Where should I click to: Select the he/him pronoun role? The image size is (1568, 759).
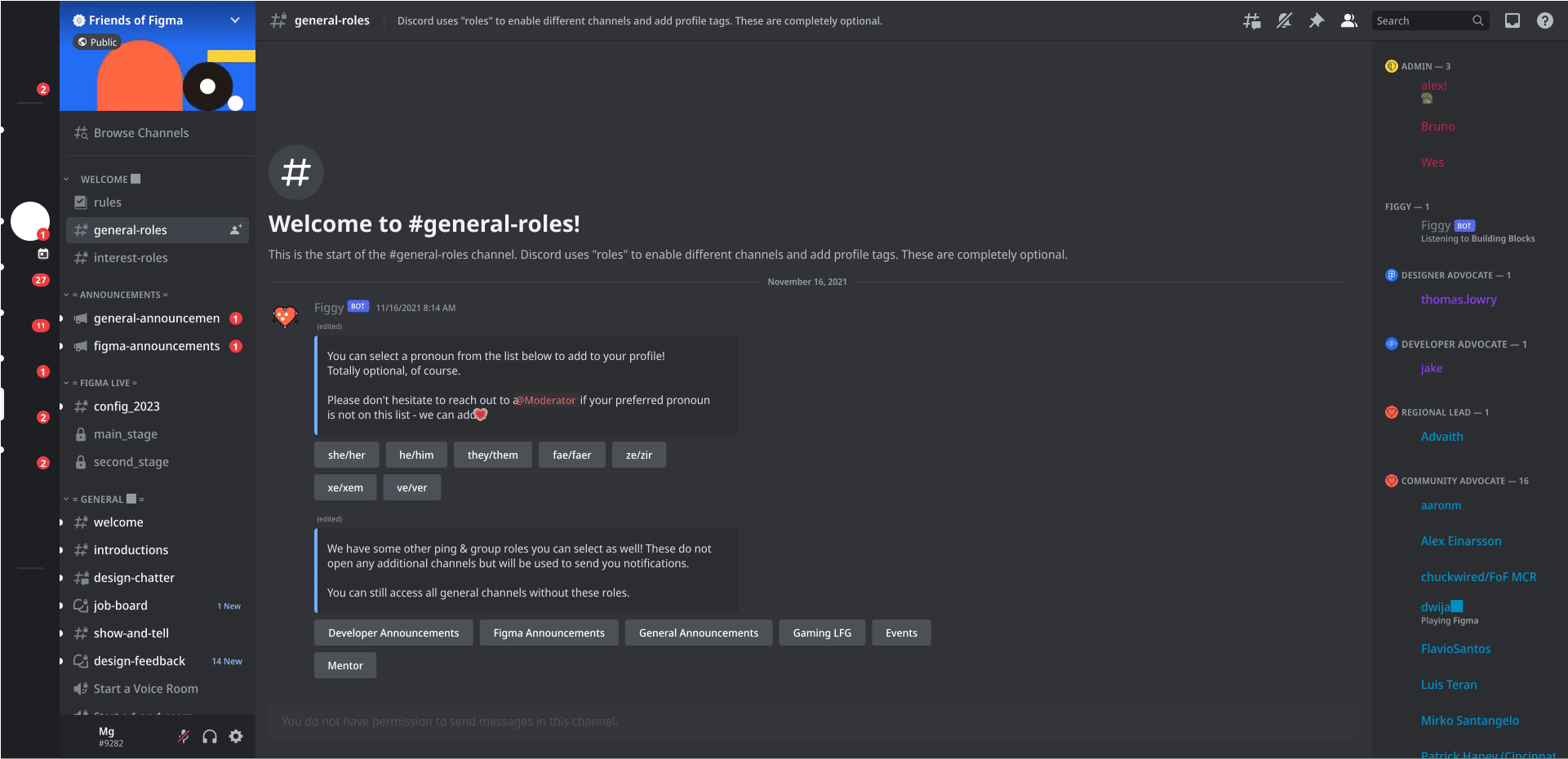click(x=416, y=455)
